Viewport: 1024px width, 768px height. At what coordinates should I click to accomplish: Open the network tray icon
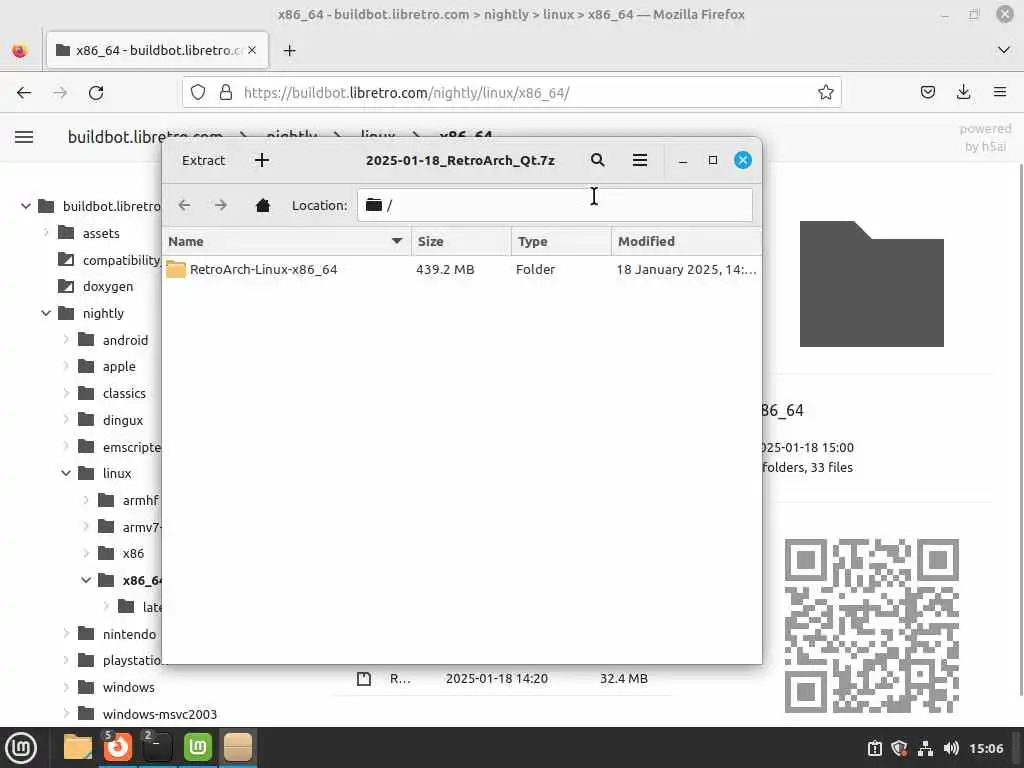coord(925,748)
